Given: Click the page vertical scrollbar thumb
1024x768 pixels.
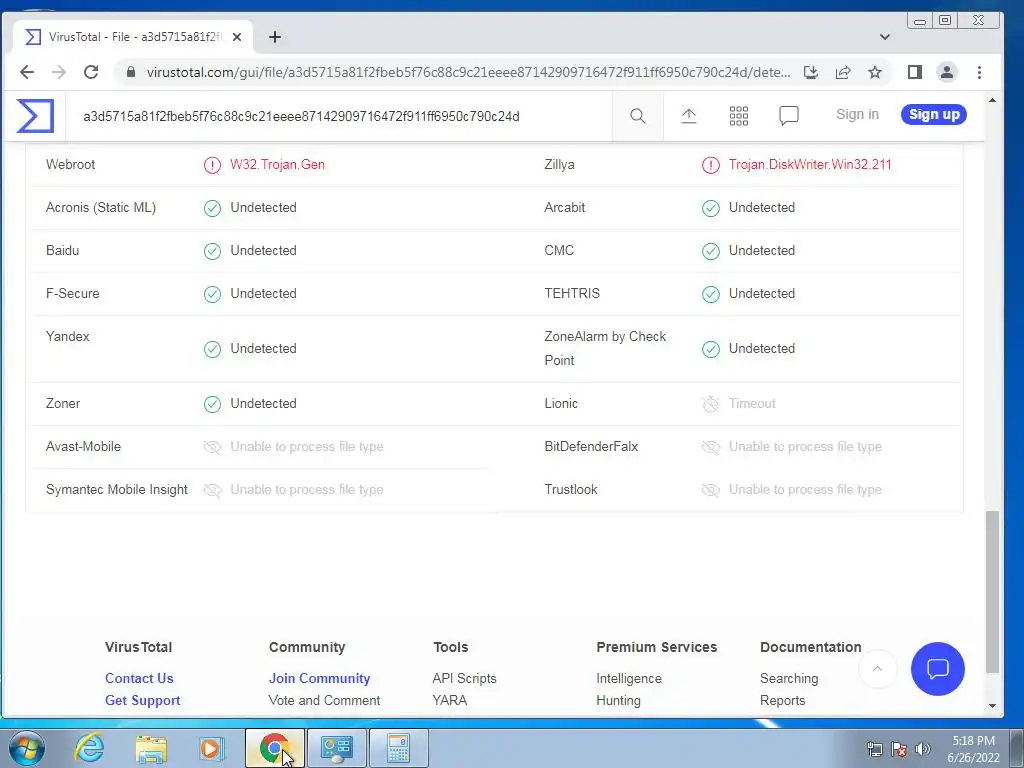Looking at the screenshot, I should 992,592.
